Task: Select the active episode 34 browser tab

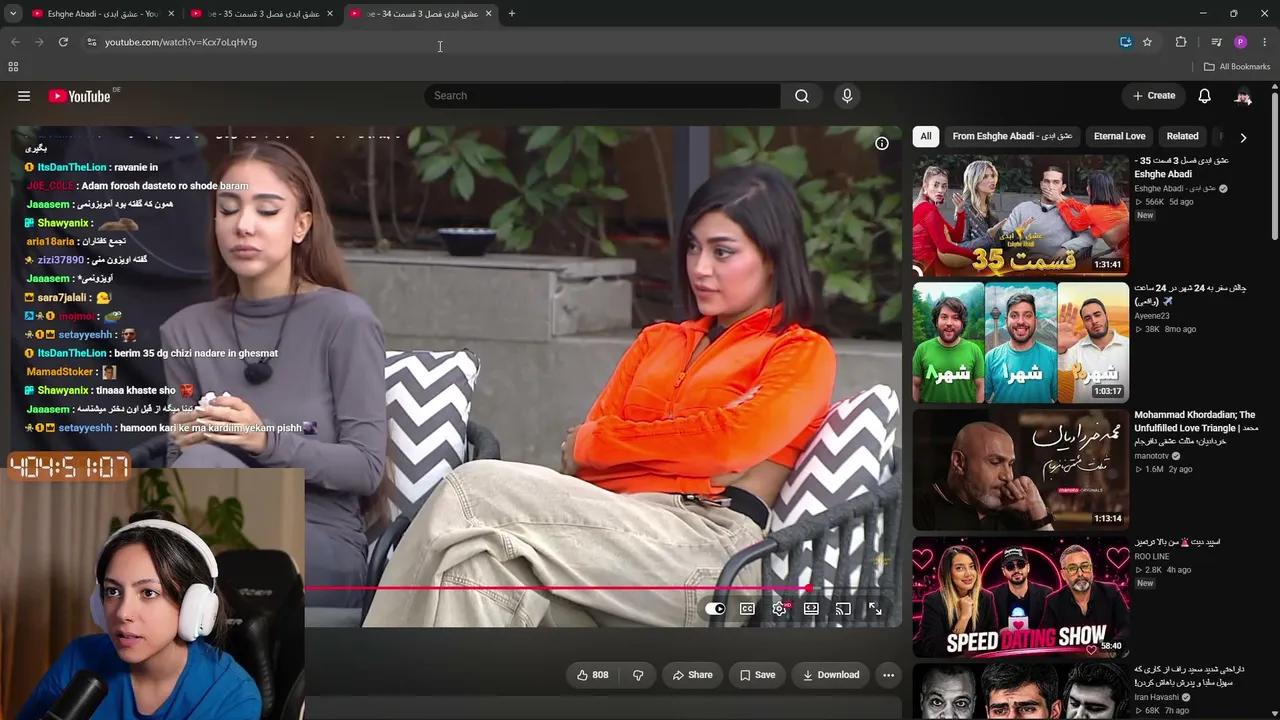Action: tap(420, 14)
